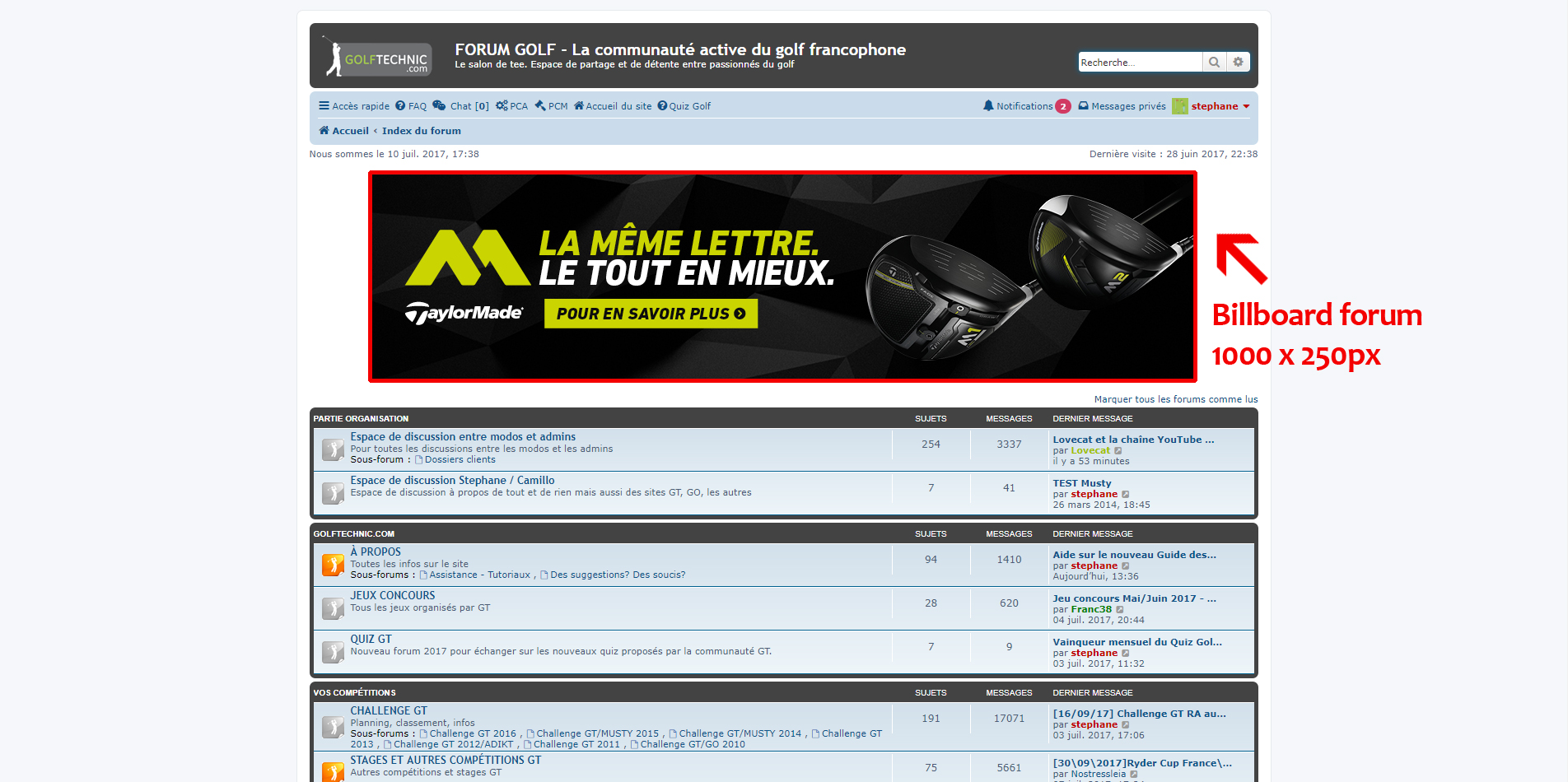The width and height of the screenshot is (1568, 782).
Task: View latest post icon next to Franc38
Action: click(1119, 610)
